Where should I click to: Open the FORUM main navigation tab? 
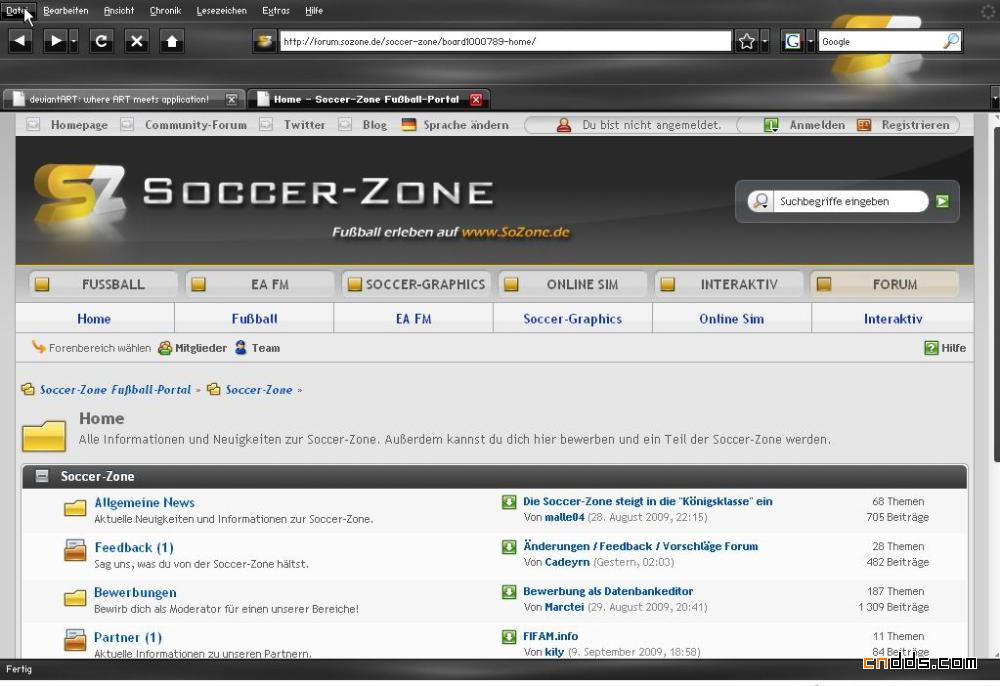click(x=885, y=284)
